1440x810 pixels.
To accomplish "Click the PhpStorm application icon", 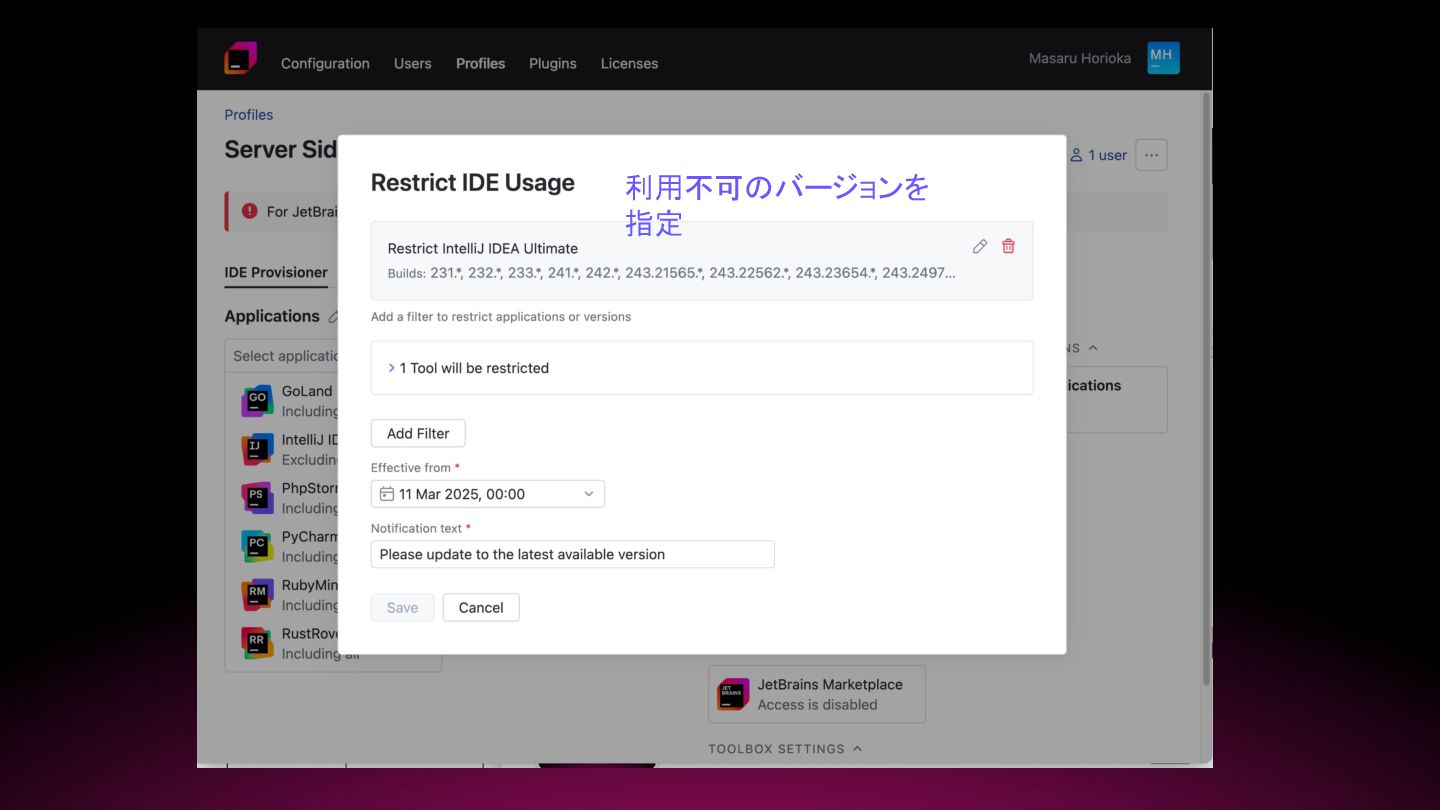I will [257, 497].
